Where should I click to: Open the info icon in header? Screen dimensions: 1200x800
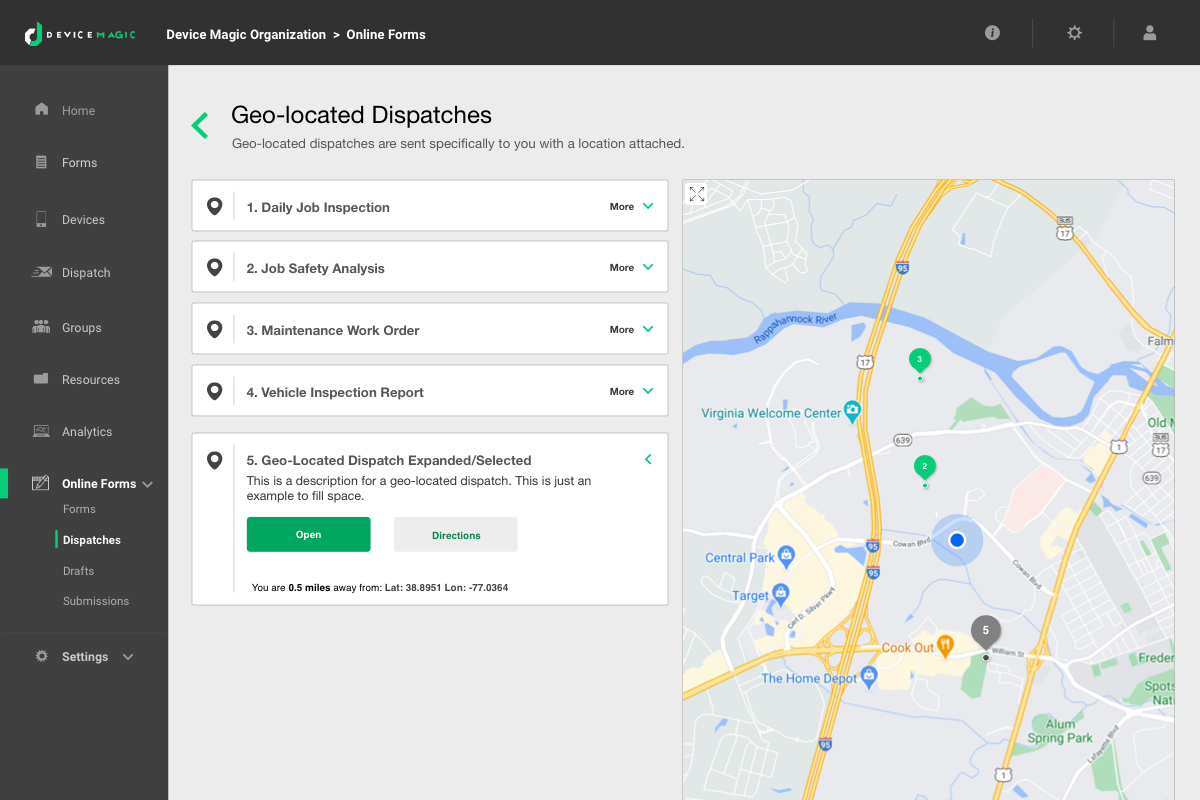click(x=992, y=33)
